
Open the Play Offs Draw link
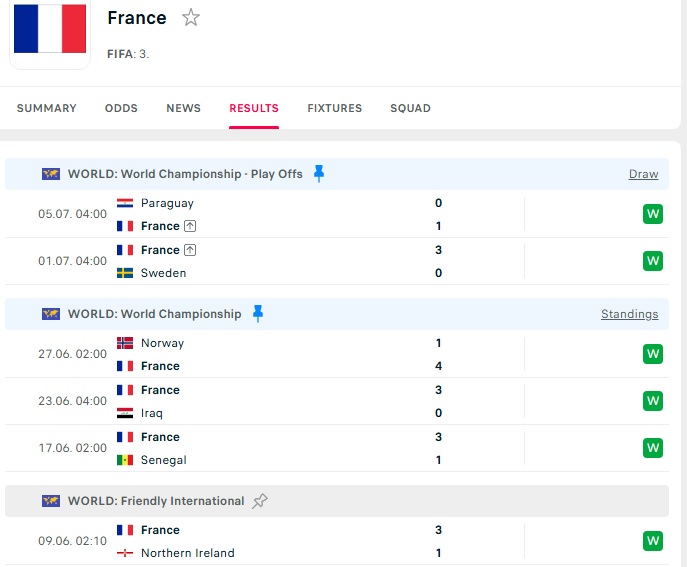pos(643,174)
